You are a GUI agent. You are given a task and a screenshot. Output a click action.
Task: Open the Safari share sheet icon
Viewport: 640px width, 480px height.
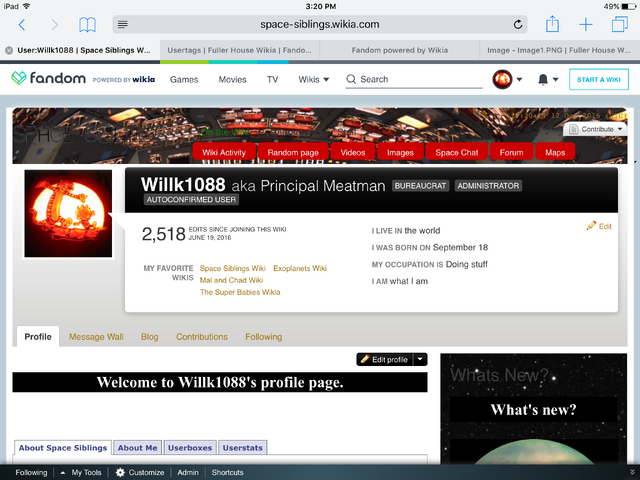pos(552,24)
